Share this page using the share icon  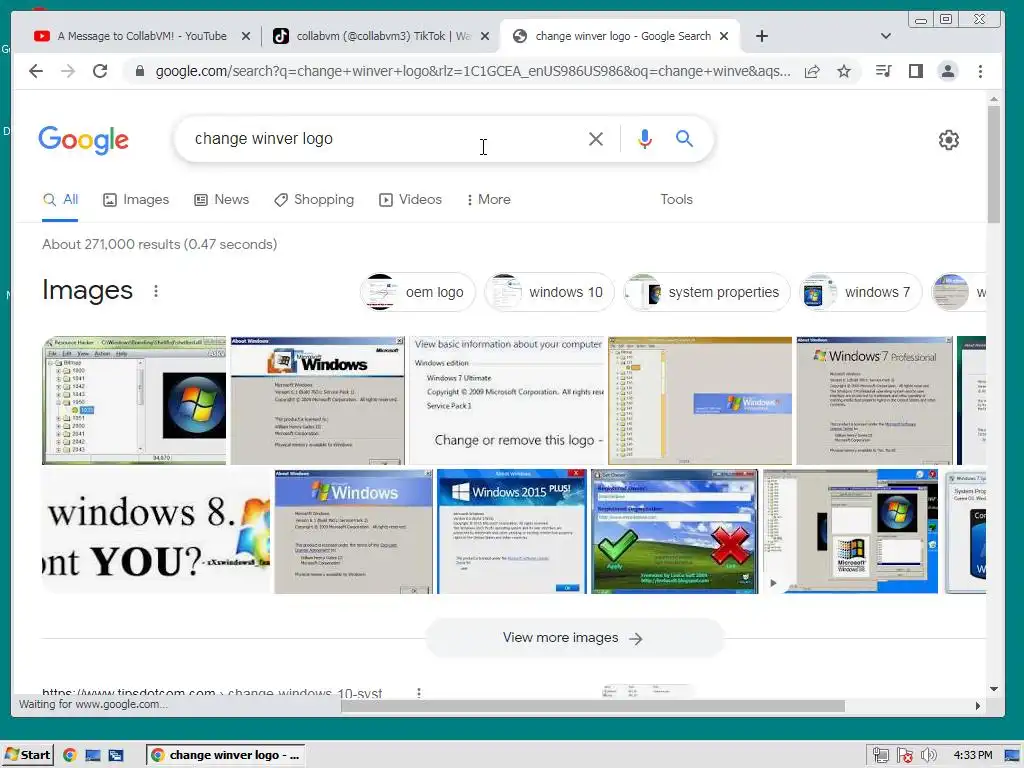[x=812, y=71]
